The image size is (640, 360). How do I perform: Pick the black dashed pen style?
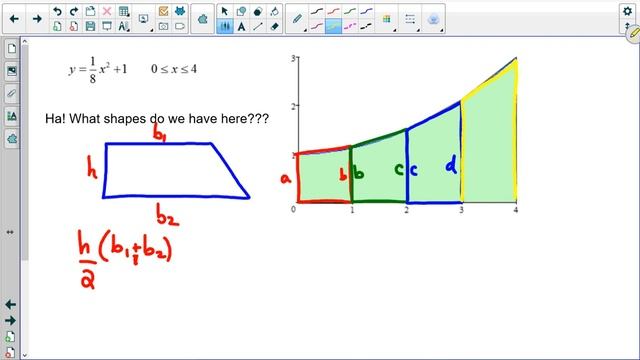(366, 27)
